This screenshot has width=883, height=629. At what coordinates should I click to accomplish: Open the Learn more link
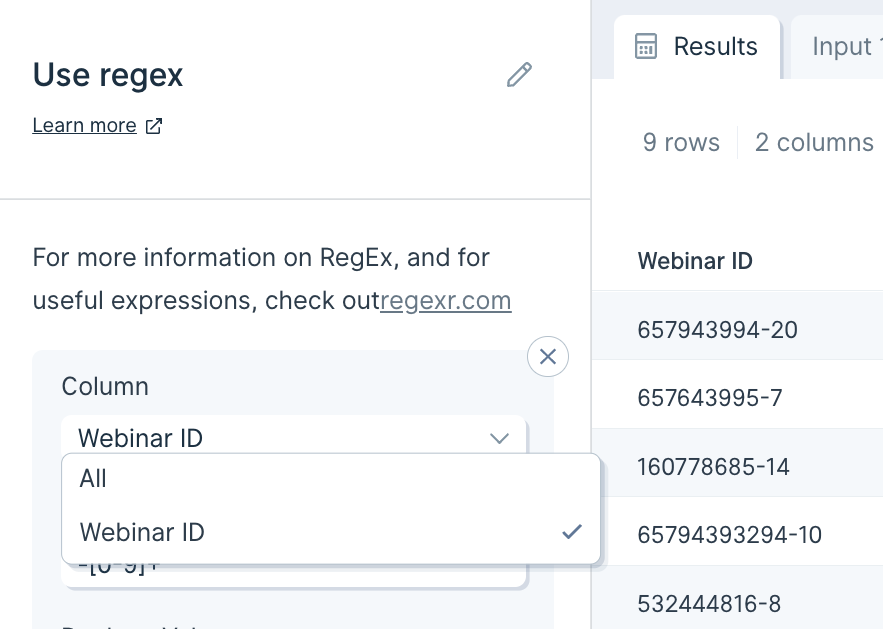pos(84,125)
